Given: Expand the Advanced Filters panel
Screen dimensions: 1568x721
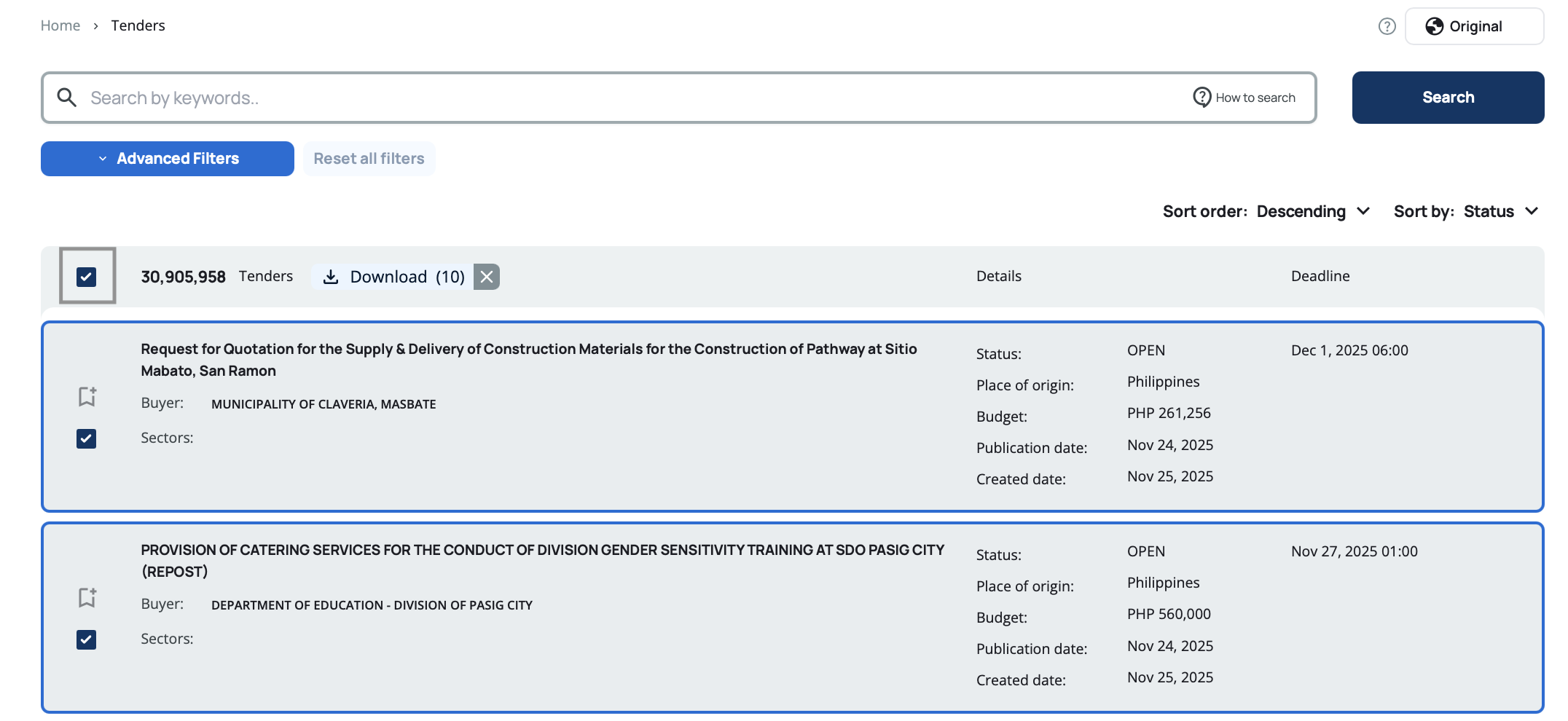Looking at the screenshot, I should [x=168, y=159].
